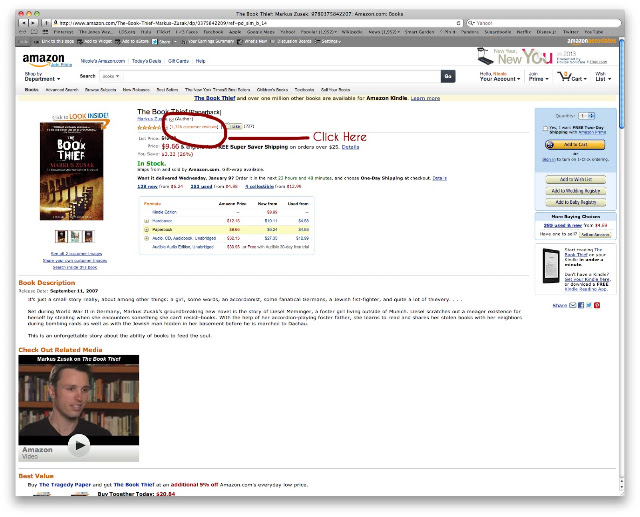
Task: Expand the Hardcover format row
Action: [x=146, y=221]
